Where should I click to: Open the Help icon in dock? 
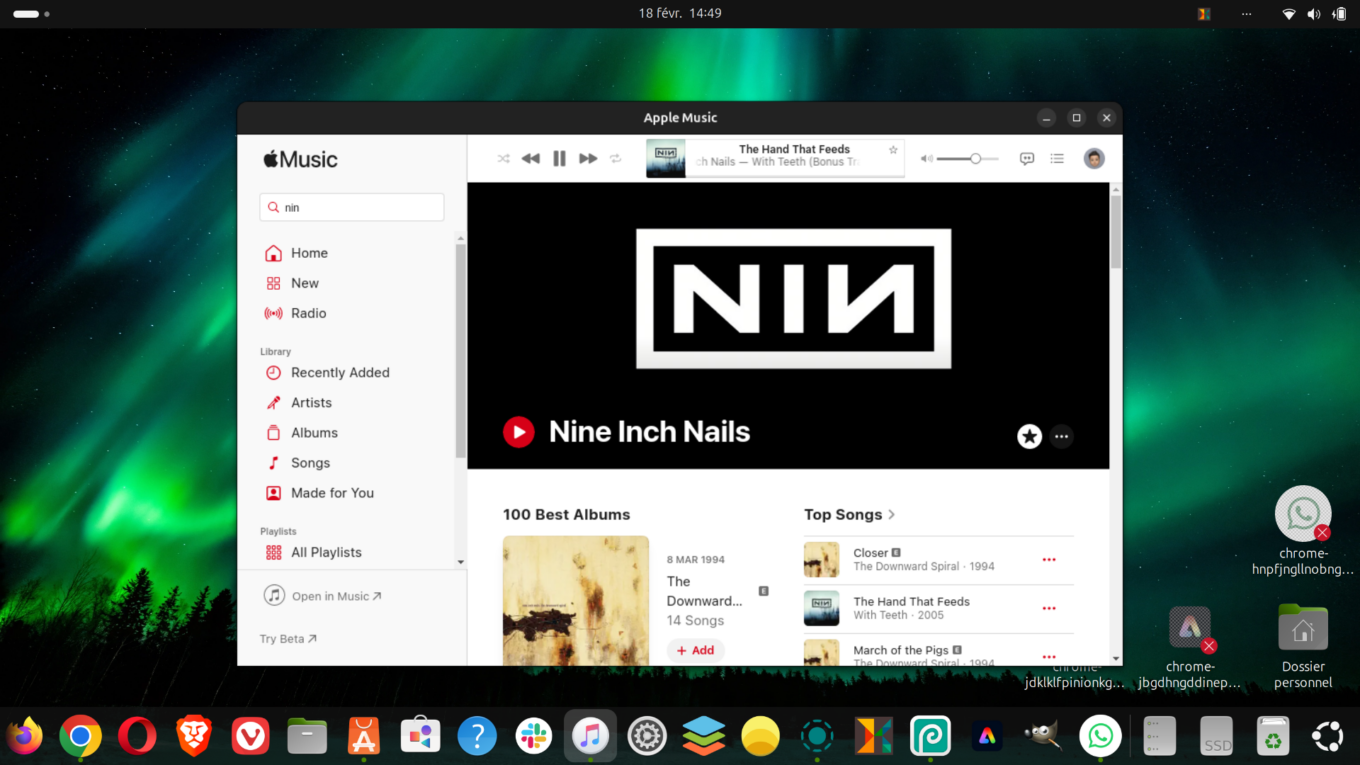coord(477,737)
